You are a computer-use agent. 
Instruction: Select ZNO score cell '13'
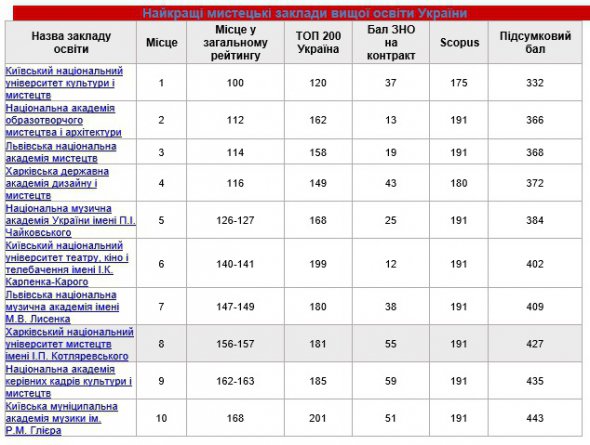coord(391,120)
